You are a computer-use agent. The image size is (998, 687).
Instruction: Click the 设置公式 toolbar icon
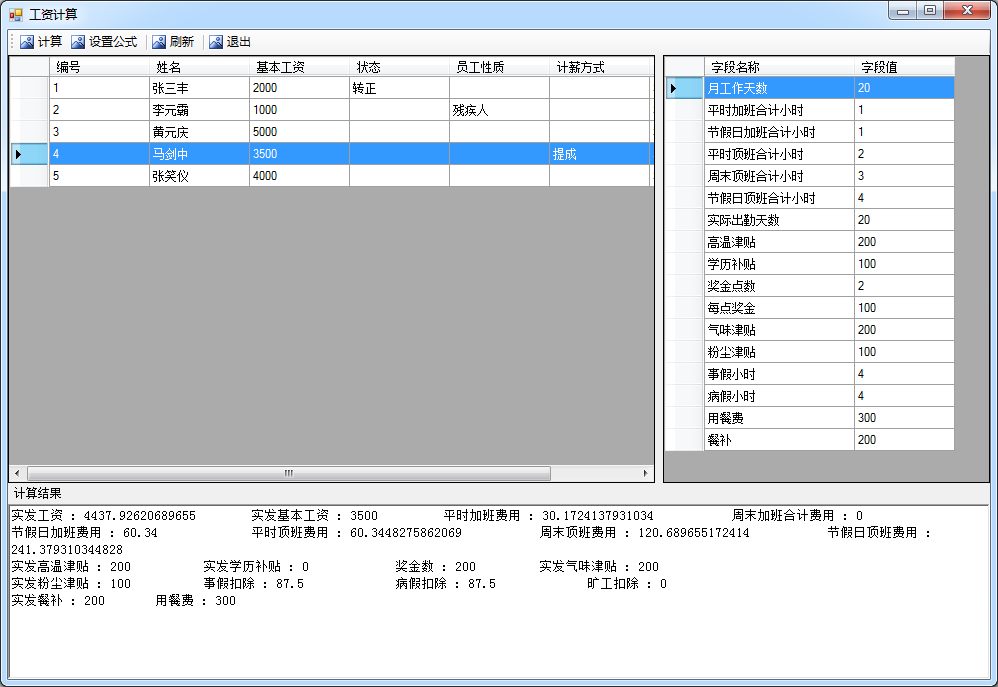pos(78,42)
